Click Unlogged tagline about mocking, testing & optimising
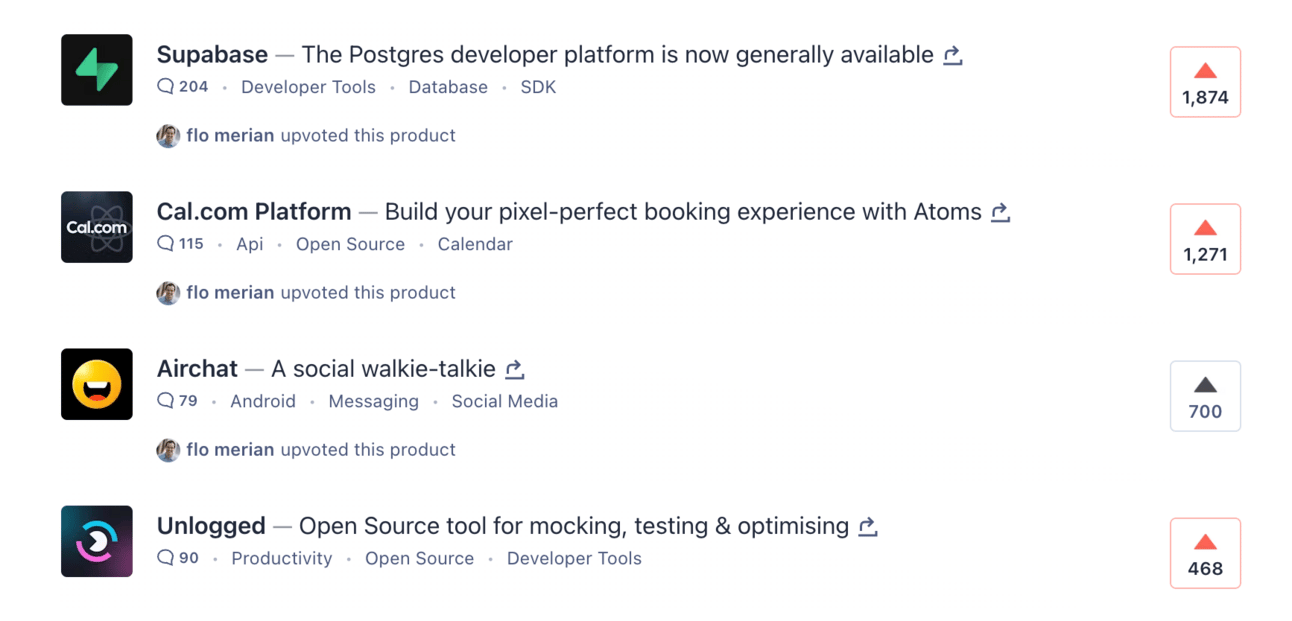This screenshot has width=1292, height=621. (574, 526)
